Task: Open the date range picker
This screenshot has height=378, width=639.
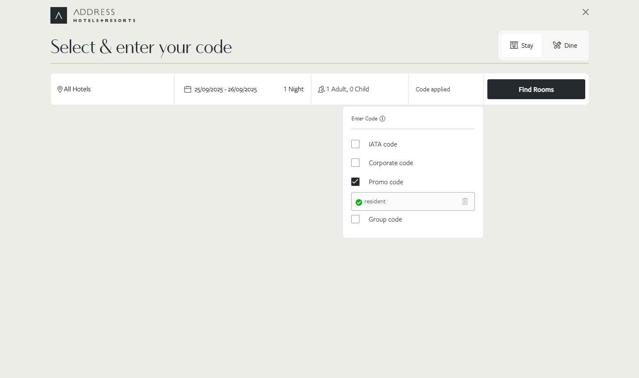Action: pos(242,89)
